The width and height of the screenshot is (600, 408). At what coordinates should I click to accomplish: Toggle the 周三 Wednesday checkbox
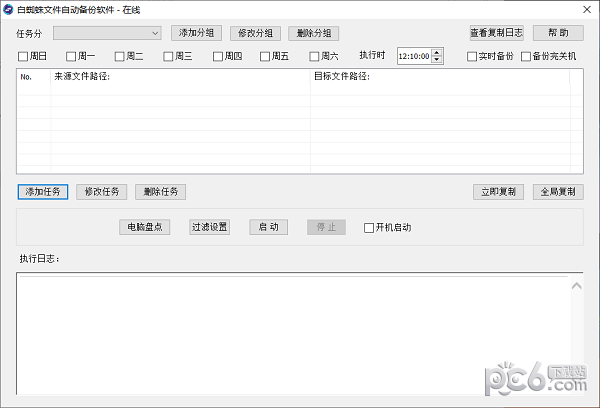click(x=168, y=57)
